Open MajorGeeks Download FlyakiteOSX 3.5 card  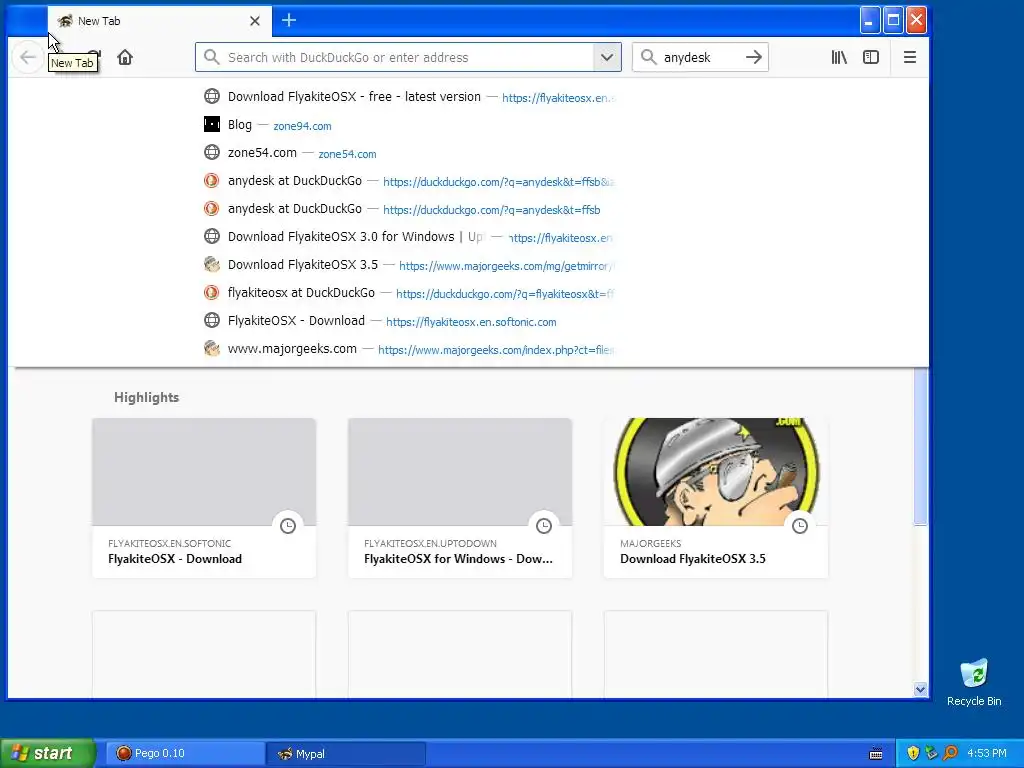[716, 498]
